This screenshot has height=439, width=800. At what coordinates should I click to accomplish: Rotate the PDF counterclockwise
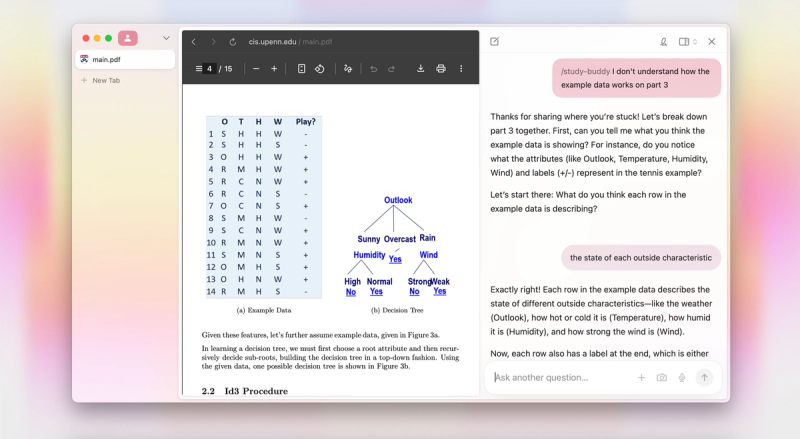320,68
